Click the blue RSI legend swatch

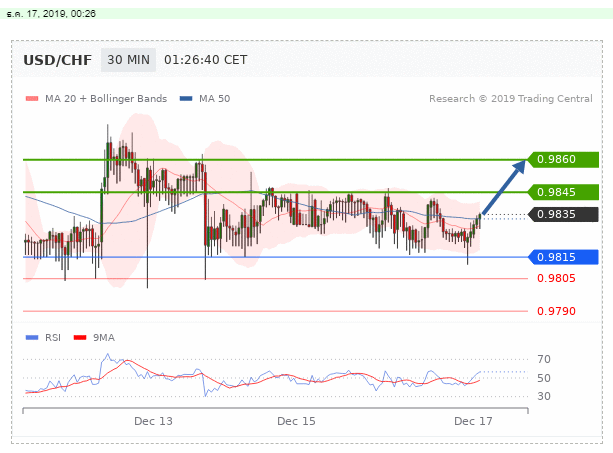(x=32, y=337)
